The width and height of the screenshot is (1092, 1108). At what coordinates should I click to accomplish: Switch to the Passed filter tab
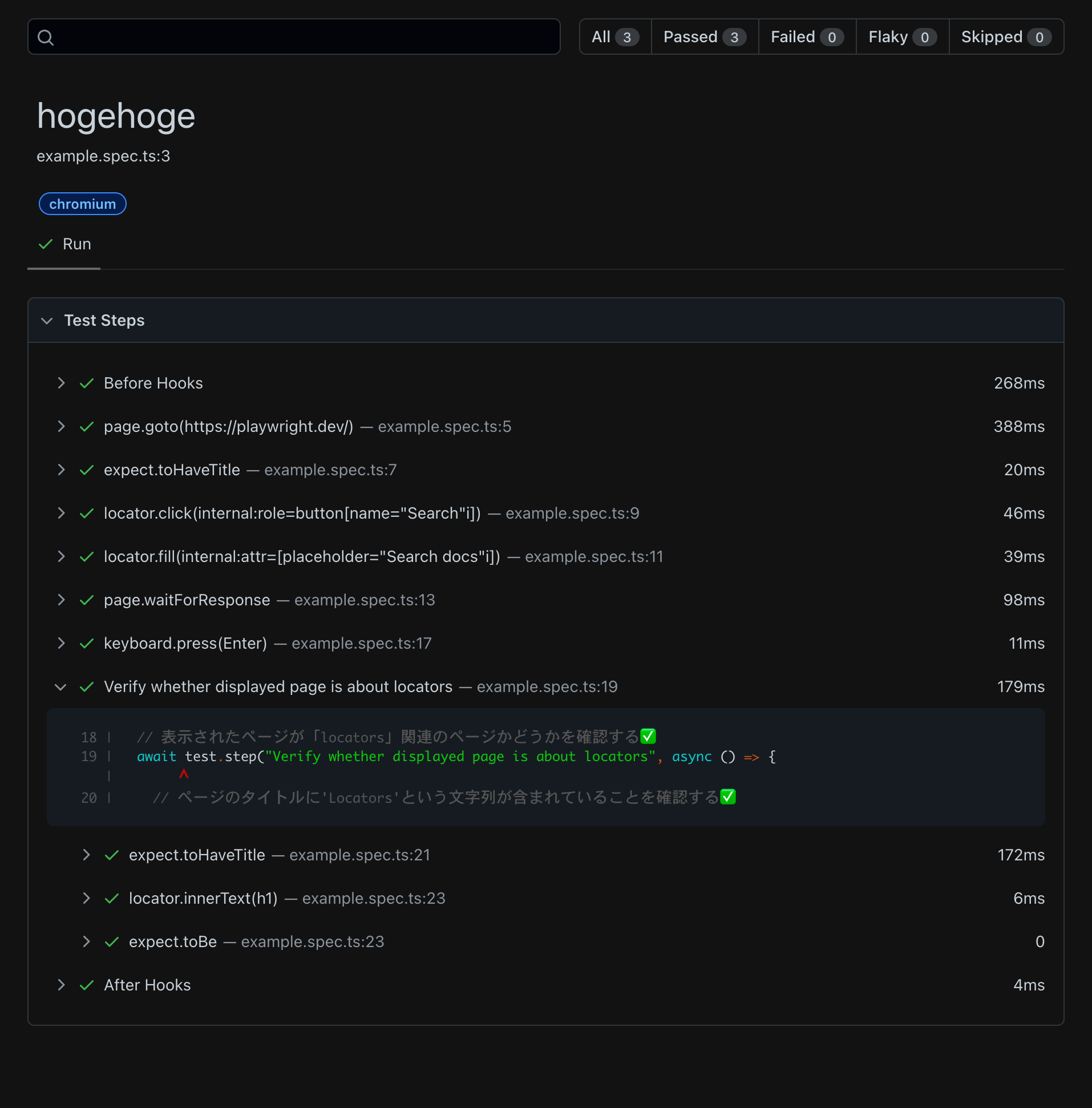pyautogui.click(x=704, y=36)
